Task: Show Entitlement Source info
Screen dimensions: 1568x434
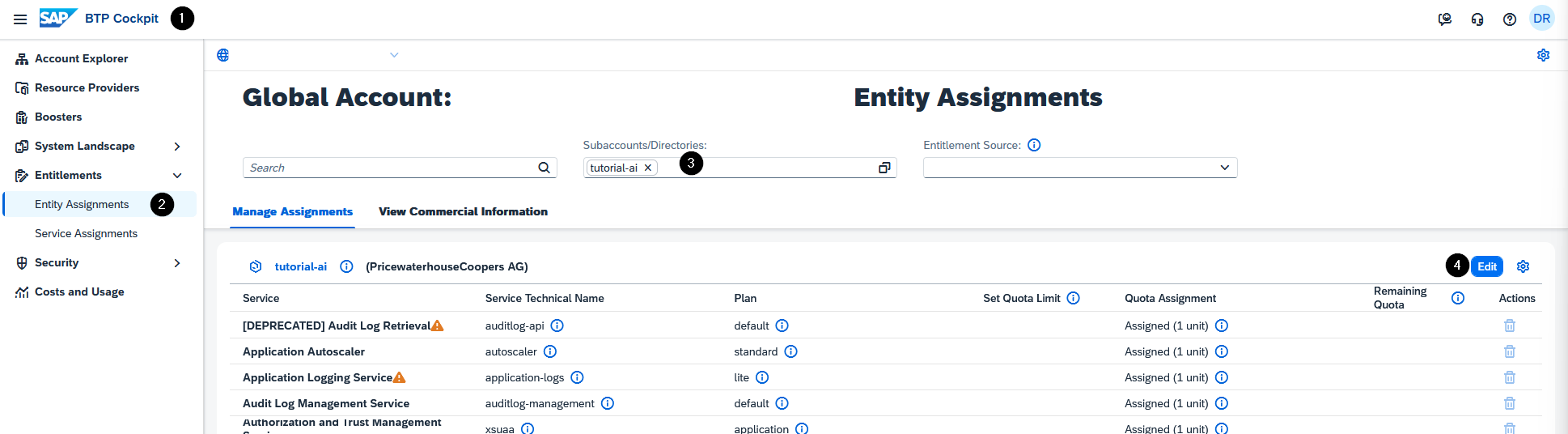Action: click(1034, 145)
